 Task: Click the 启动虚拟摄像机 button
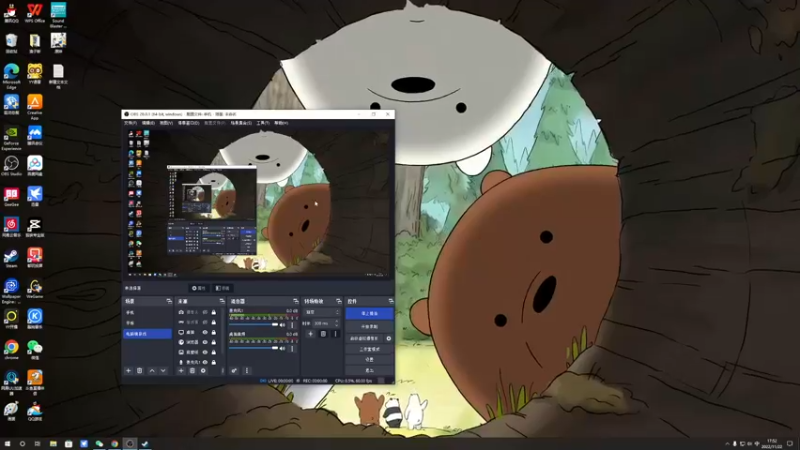[364, 338]
